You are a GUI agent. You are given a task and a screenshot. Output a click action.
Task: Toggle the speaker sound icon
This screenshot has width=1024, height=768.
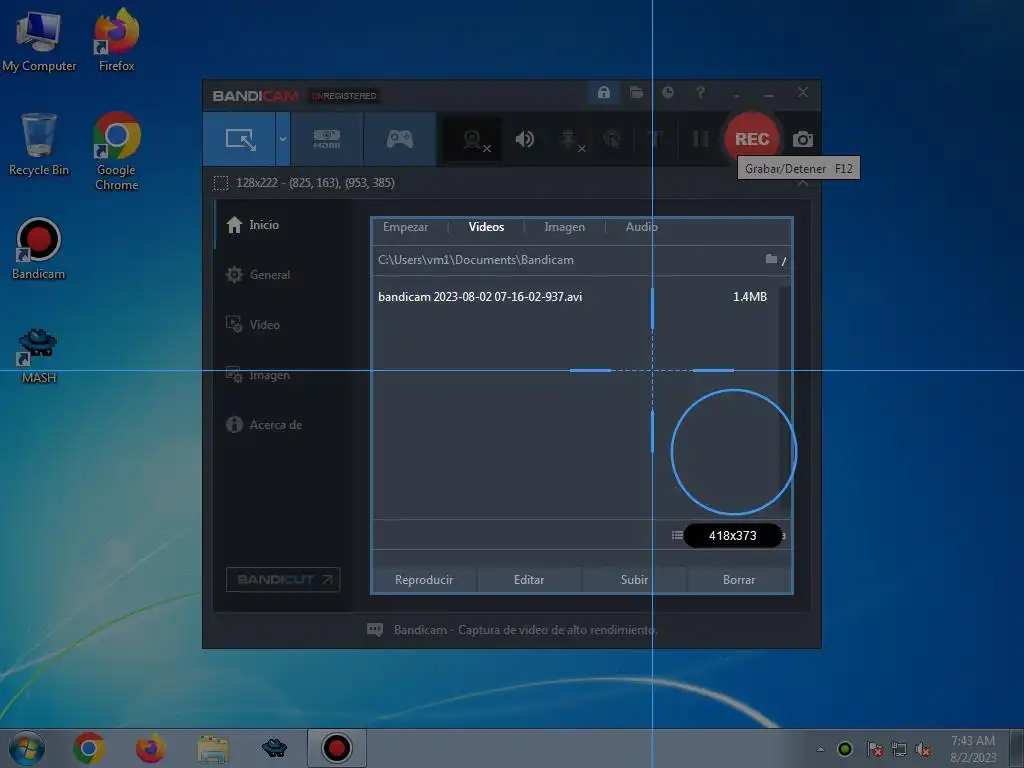pos(524,139)
